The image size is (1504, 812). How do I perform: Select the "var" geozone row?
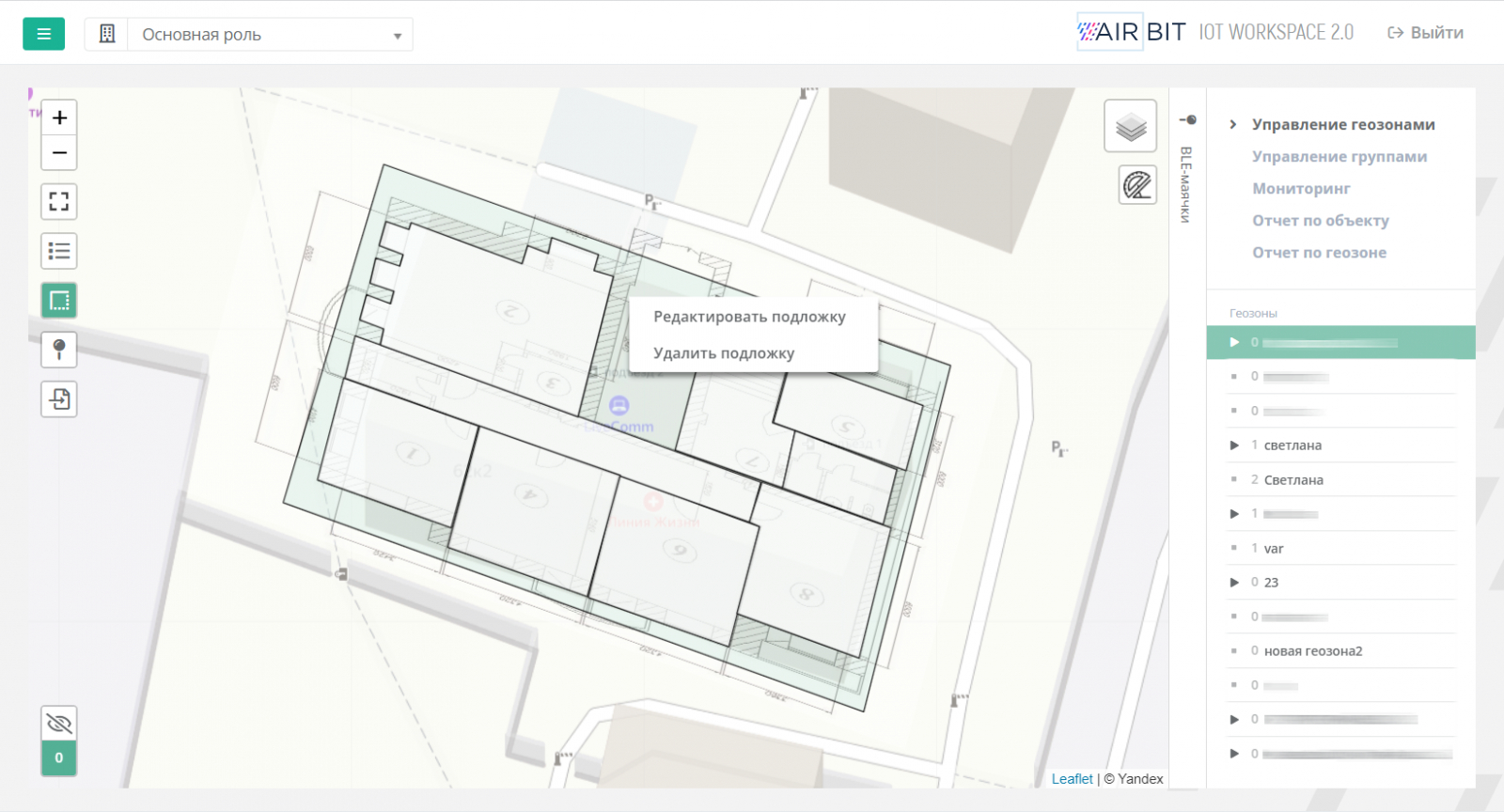pos(1341,548)
